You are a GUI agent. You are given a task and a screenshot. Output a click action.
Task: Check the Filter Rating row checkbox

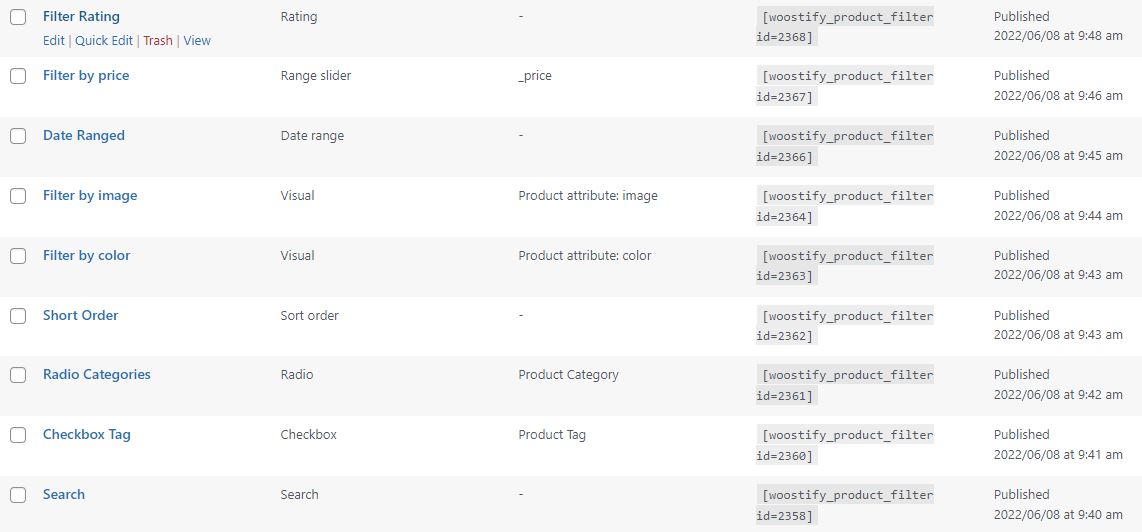18,17
